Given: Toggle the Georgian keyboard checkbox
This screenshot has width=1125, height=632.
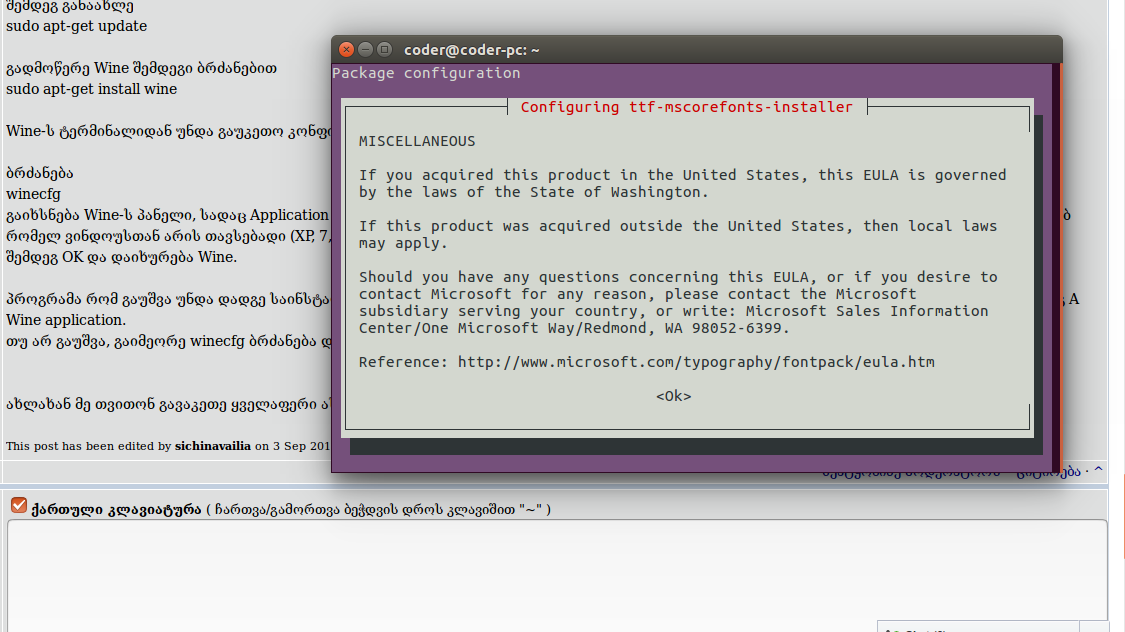Looking at the screenshot, I should click(19, 506).
